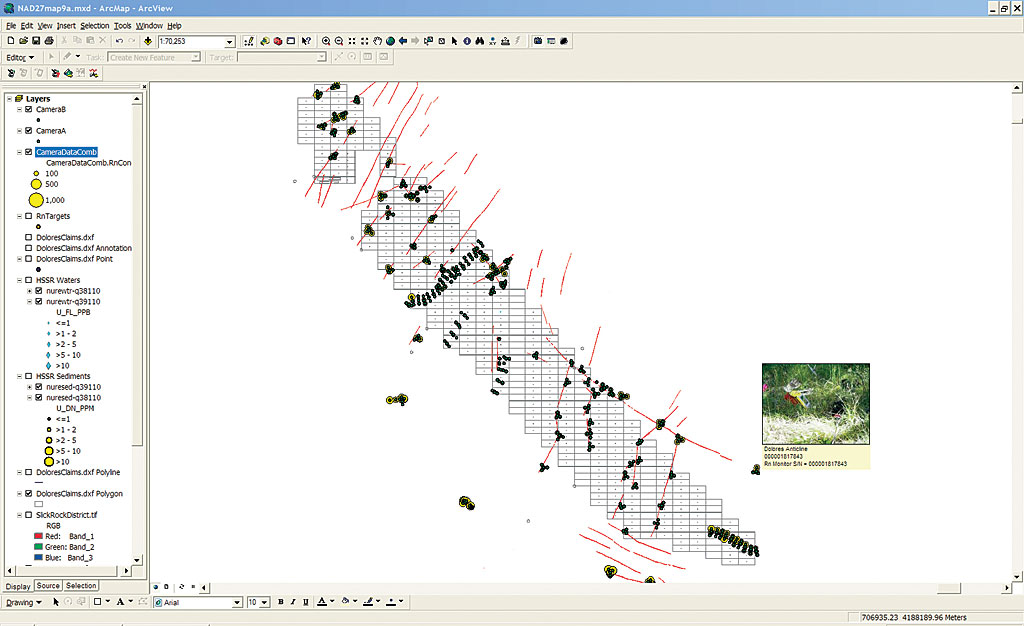Screen dimensions: 1024x626
Task: Click Italic button in Drawing toolbar
Action: point(293,602)
